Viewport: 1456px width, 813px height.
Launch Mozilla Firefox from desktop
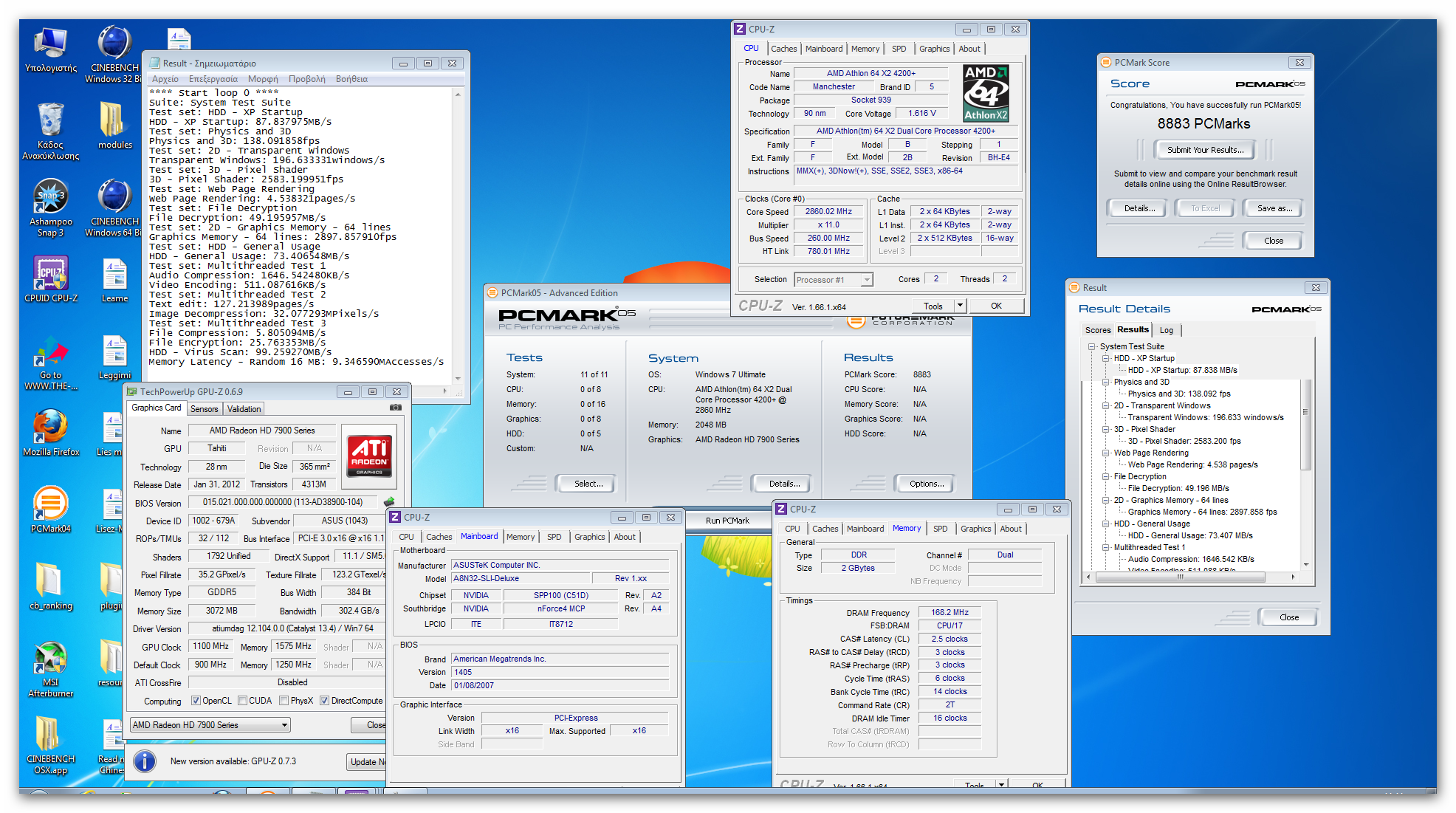click(50, 433)
